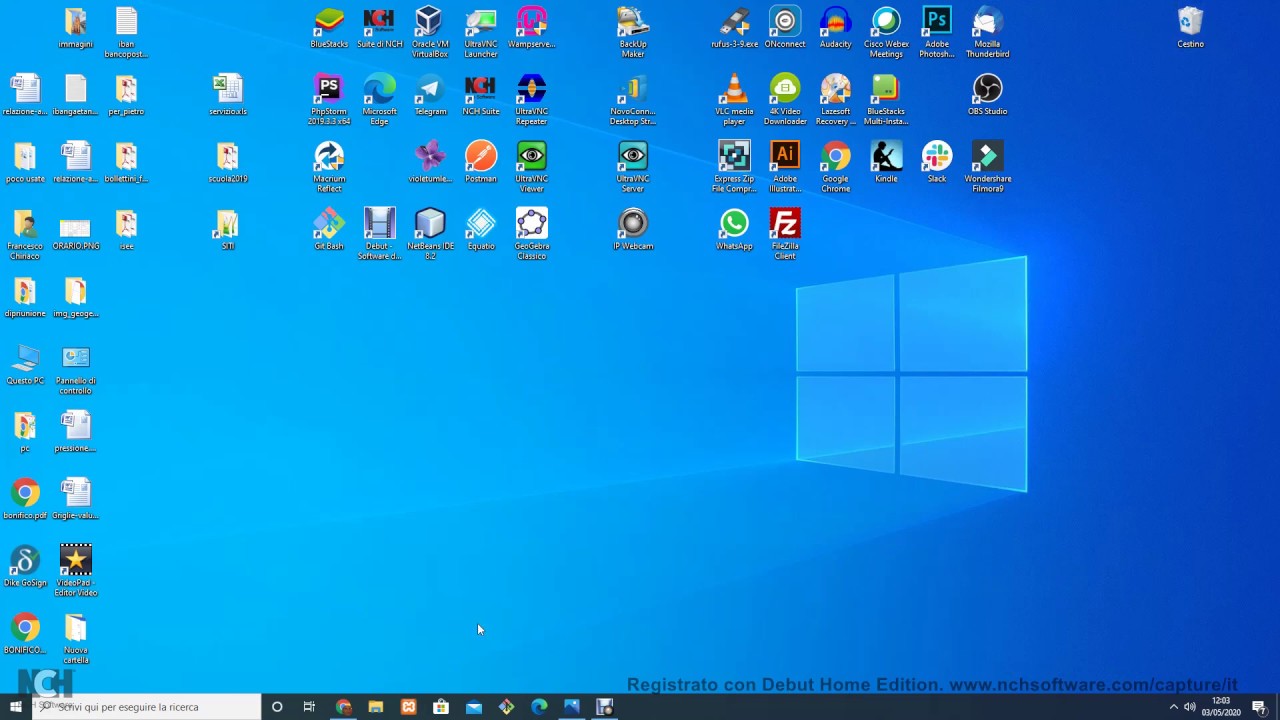Open GeoGebra Classico icon
This screenshot has height=720, width=1280.
[x=531, y=233]
